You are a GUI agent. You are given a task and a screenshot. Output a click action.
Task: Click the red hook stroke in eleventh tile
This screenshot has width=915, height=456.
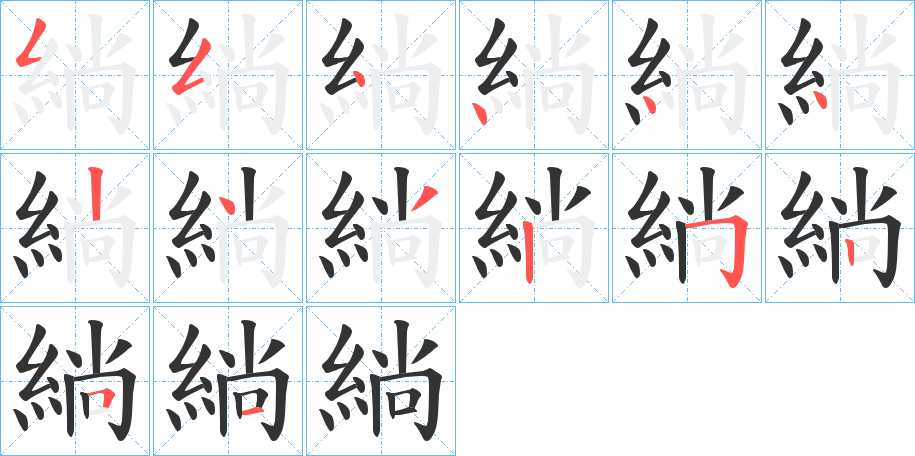click(719, 251)
